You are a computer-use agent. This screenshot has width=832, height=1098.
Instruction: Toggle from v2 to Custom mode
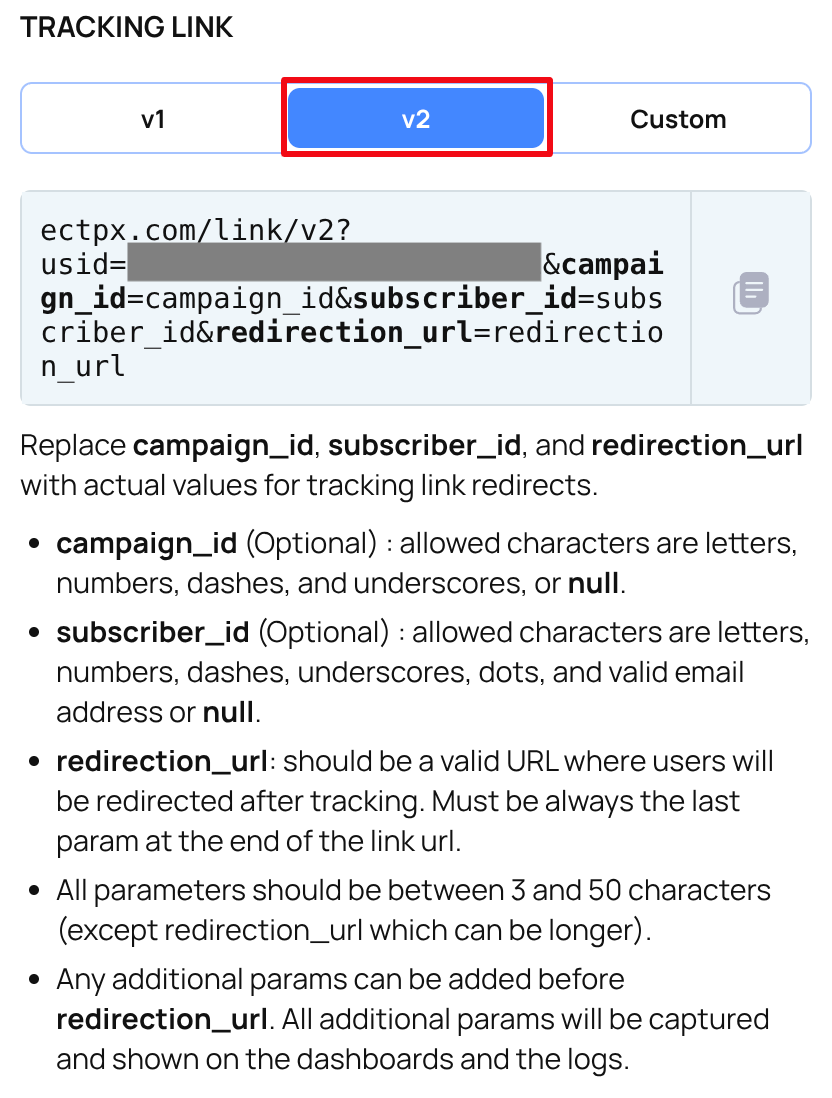pyautogui.click(x=678, y=118)
